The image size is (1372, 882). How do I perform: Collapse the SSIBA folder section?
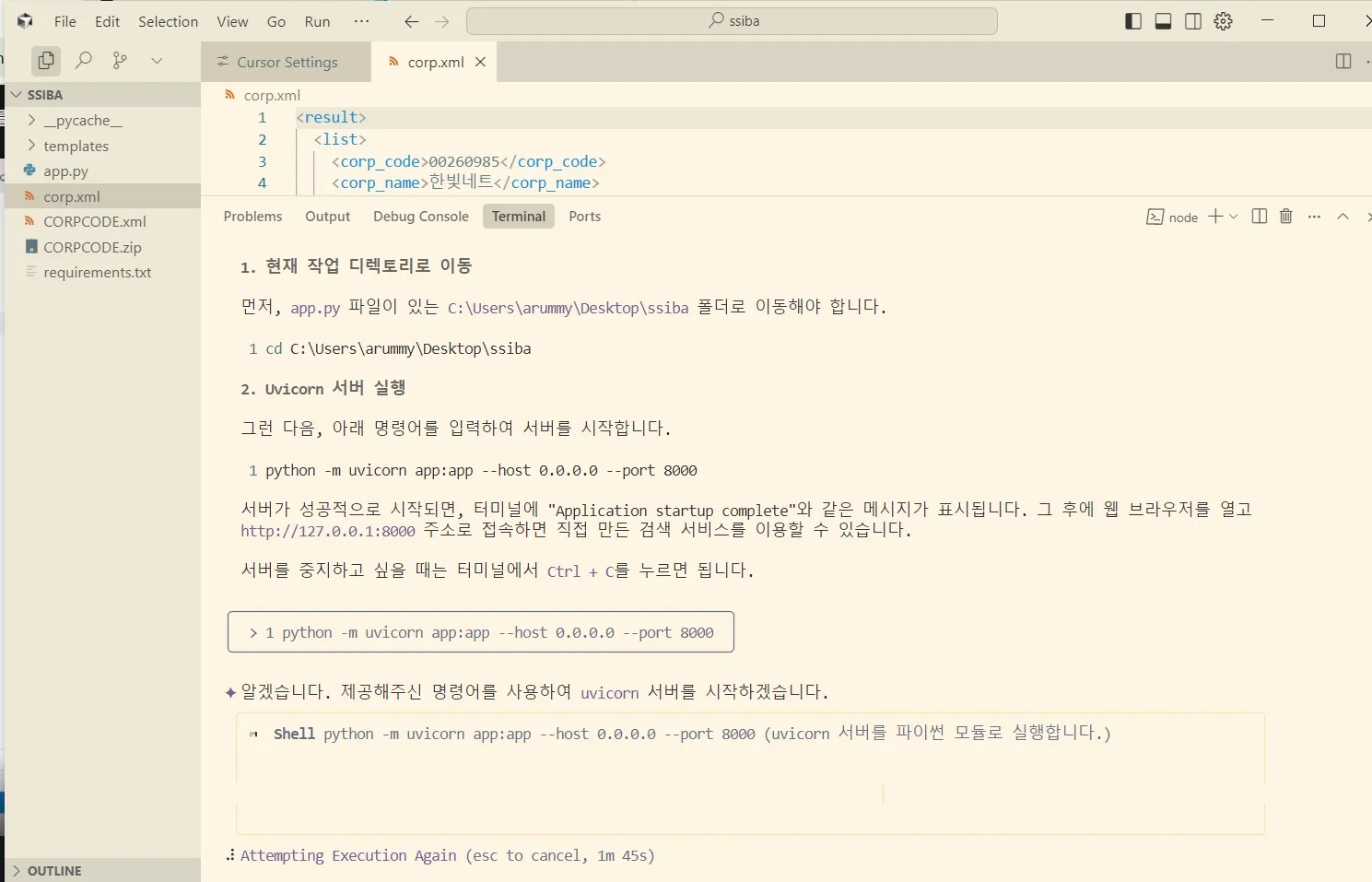click(x=101, y=95)
